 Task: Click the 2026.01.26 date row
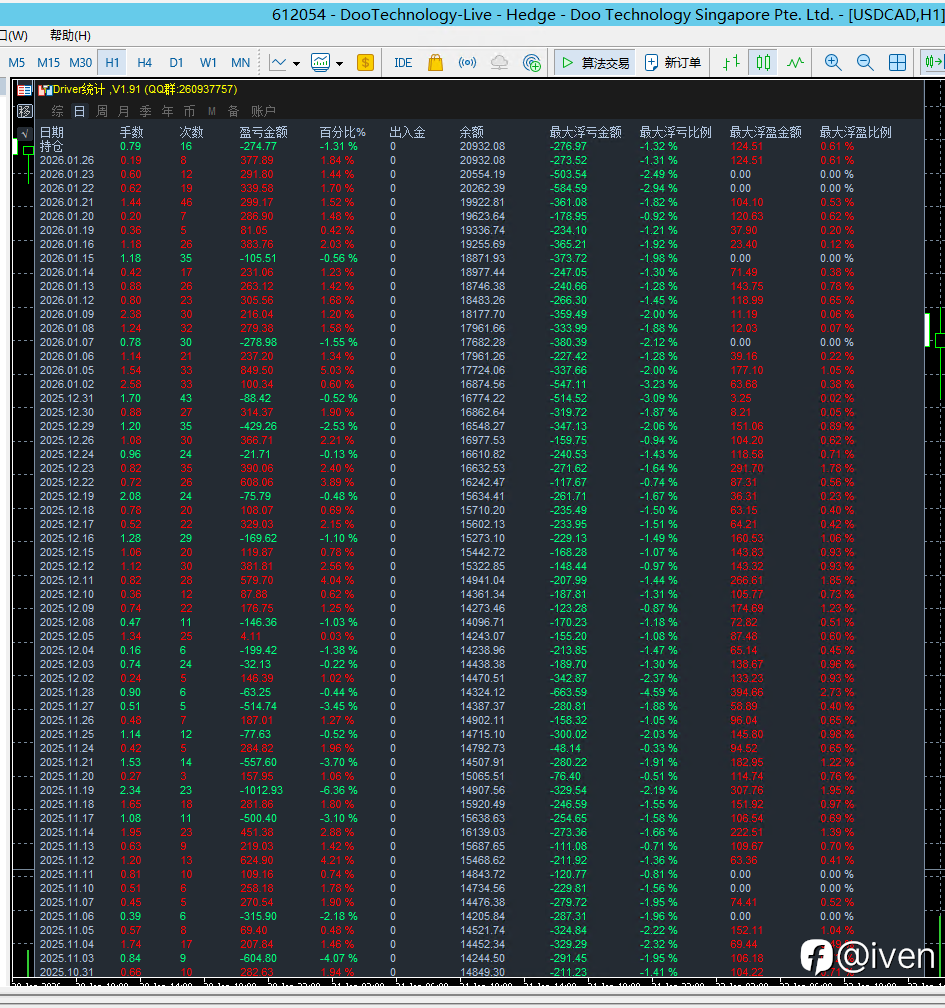[67, 161]
